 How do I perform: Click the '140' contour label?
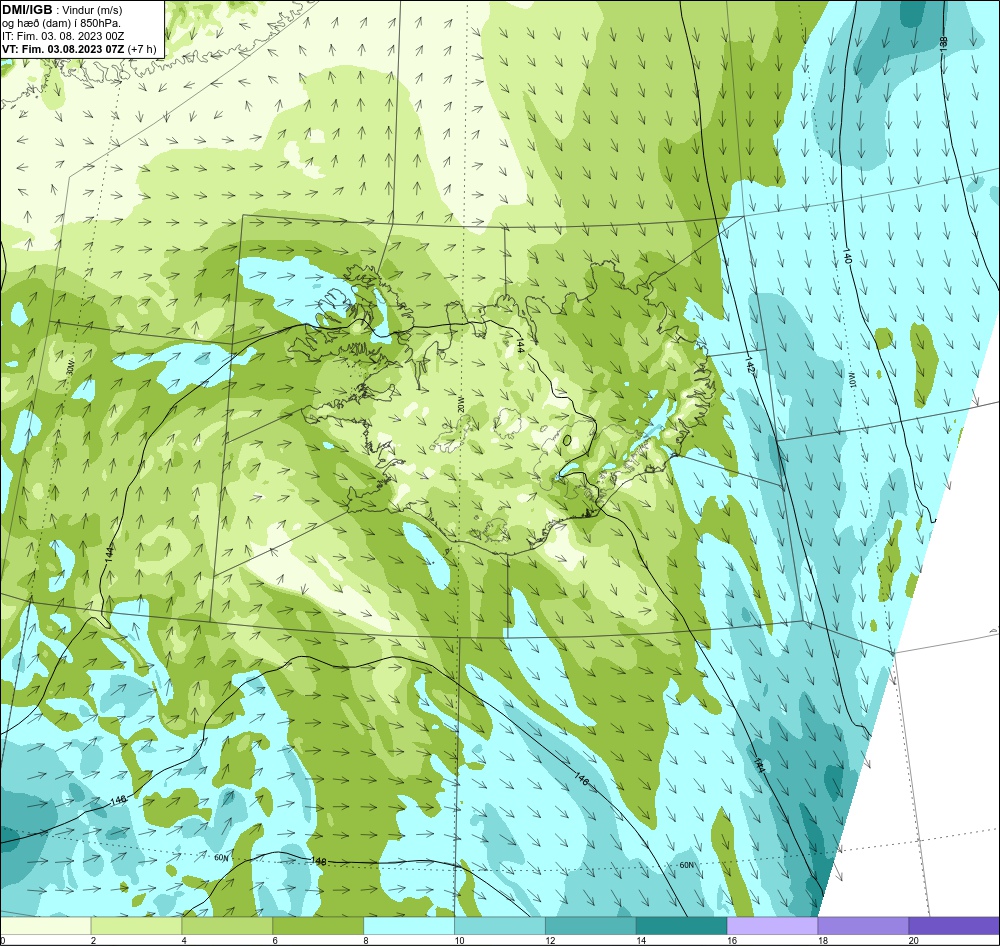[848, 256]
